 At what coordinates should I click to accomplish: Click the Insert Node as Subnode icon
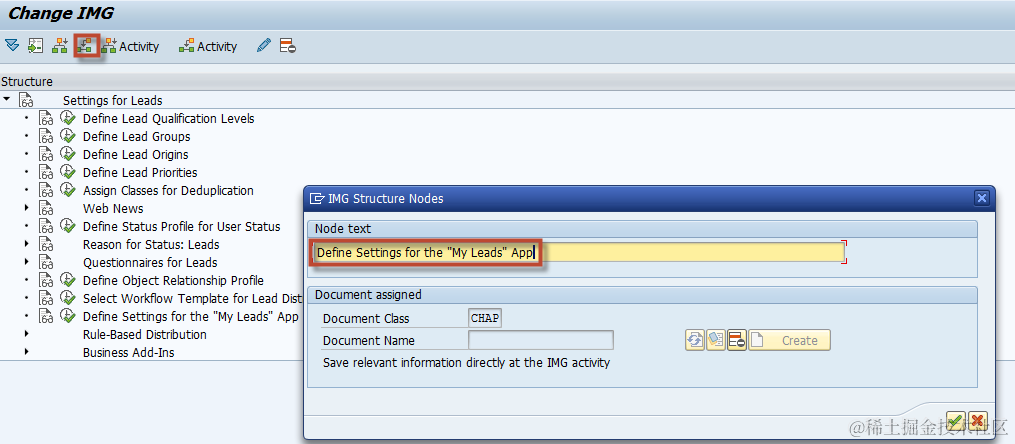86,46
